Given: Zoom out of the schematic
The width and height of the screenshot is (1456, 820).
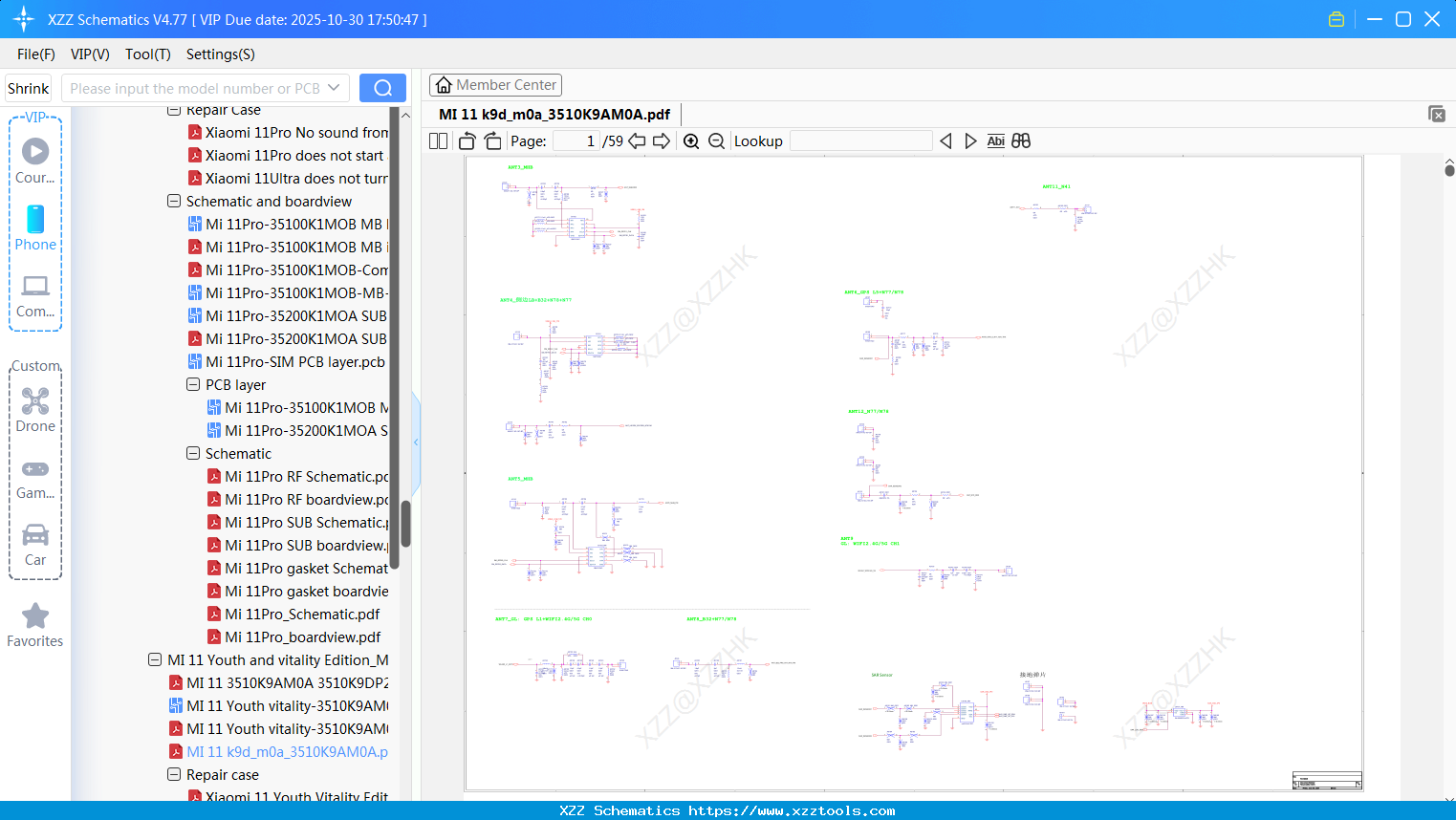Looking at the screenshot, I should (x=716, y=141).
